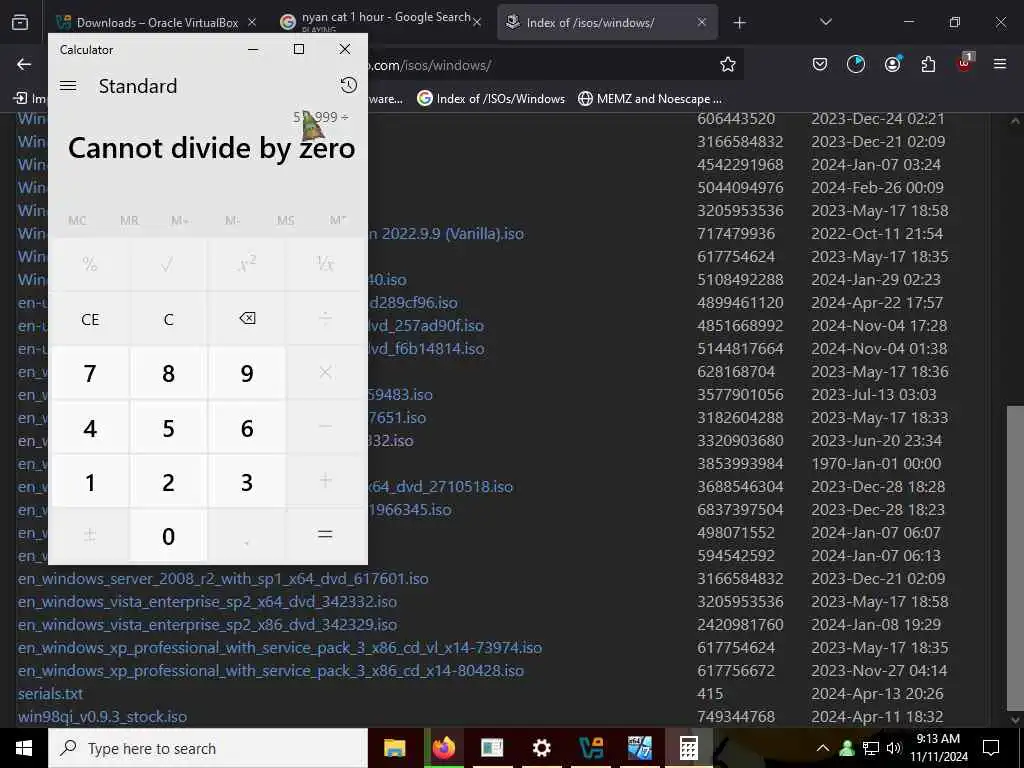Open the MEMZ and Noescape bookmark
Image resolution: width=1024 pixels, height=768 pixels.
(650, 99)
